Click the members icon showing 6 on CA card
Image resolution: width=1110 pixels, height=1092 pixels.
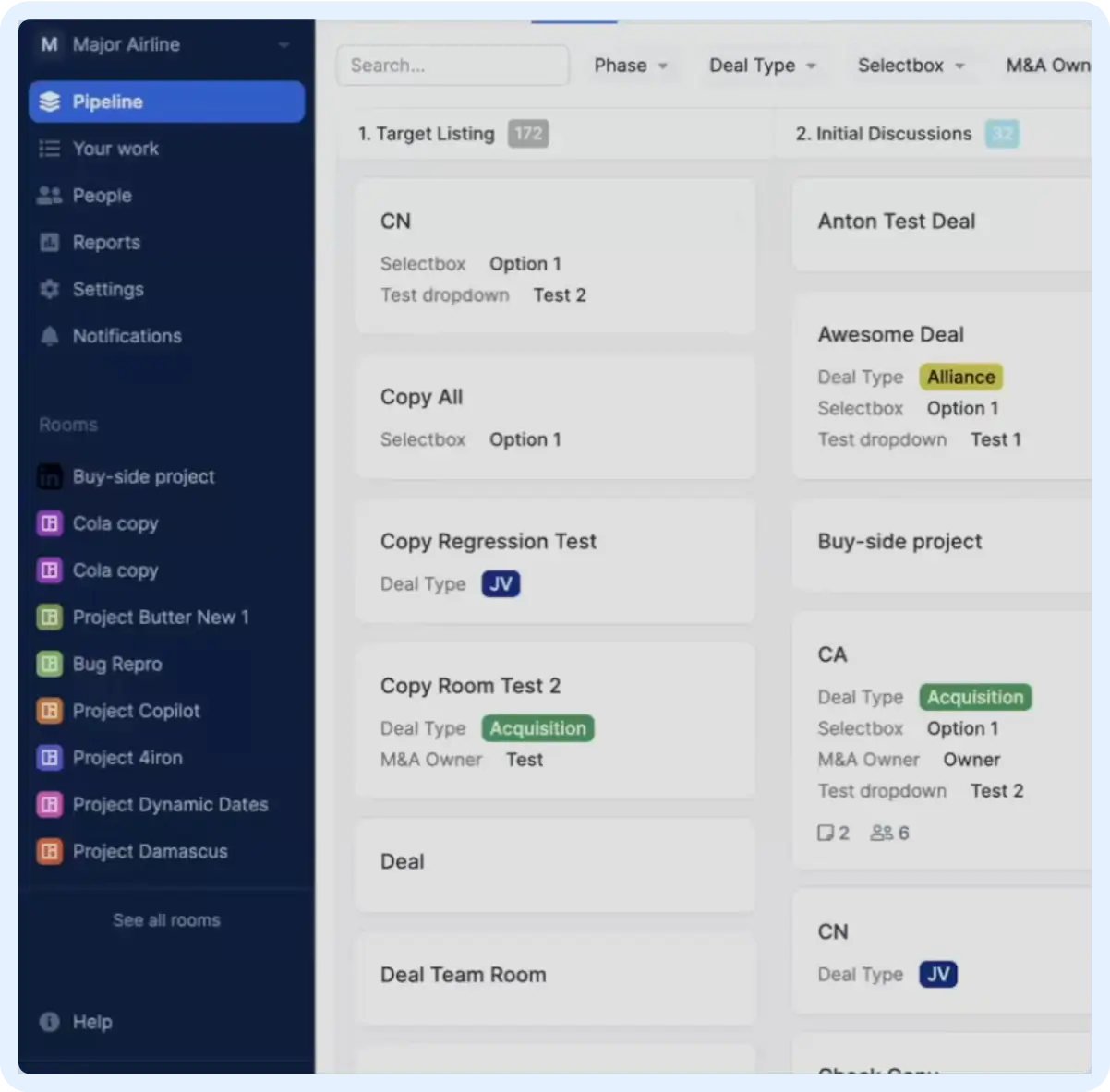880,833
